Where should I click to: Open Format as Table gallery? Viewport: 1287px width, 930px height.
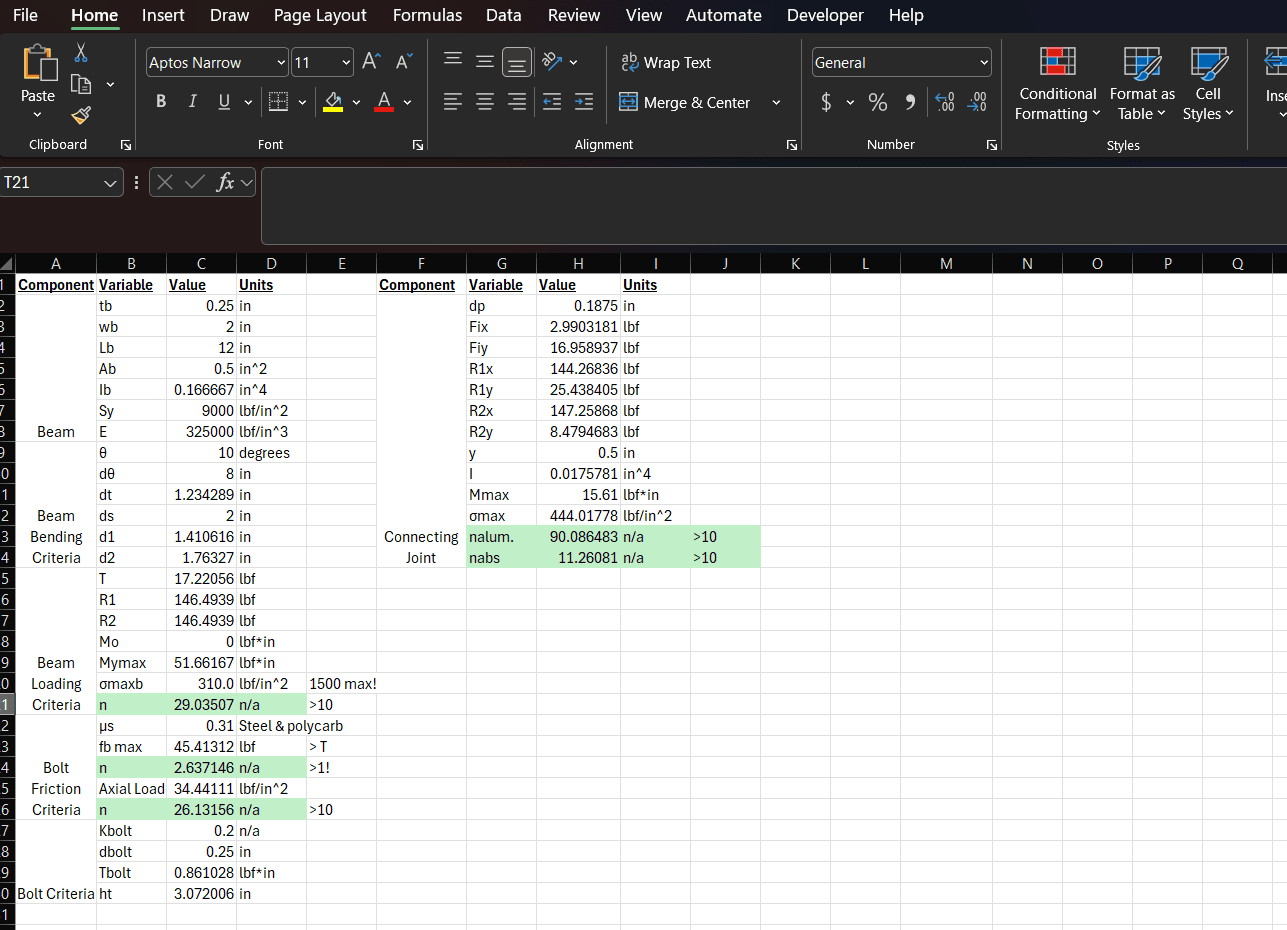coord(1142,83)
